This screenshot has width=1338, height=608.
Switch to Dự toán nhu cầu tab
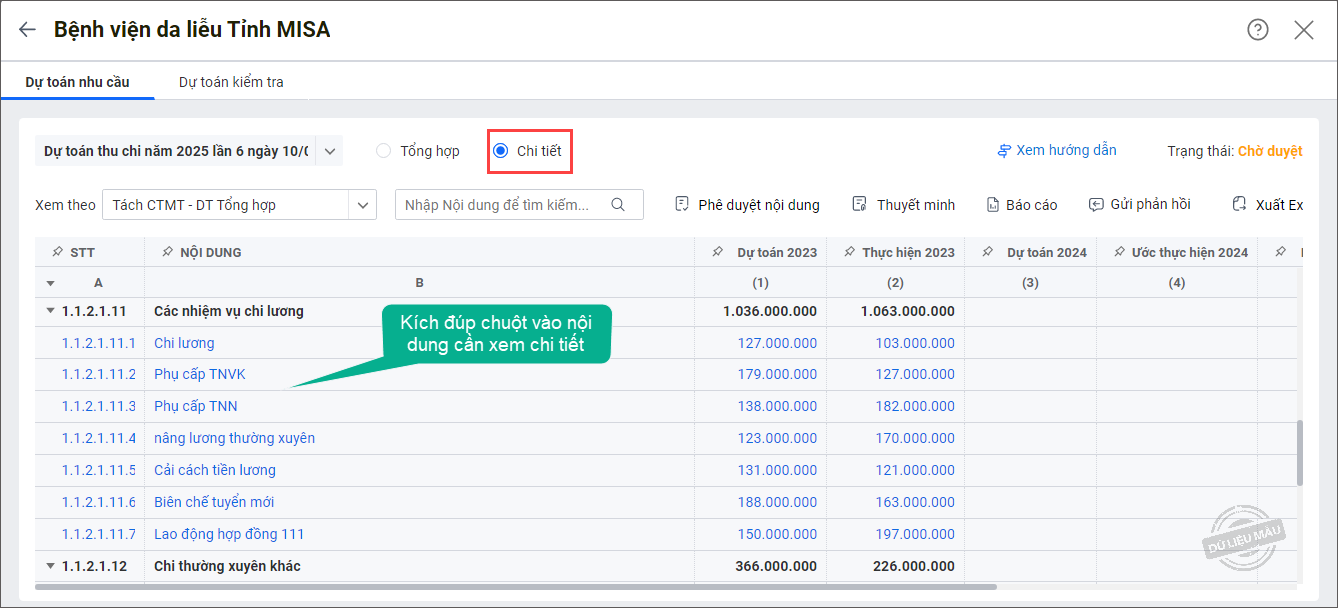77,82
